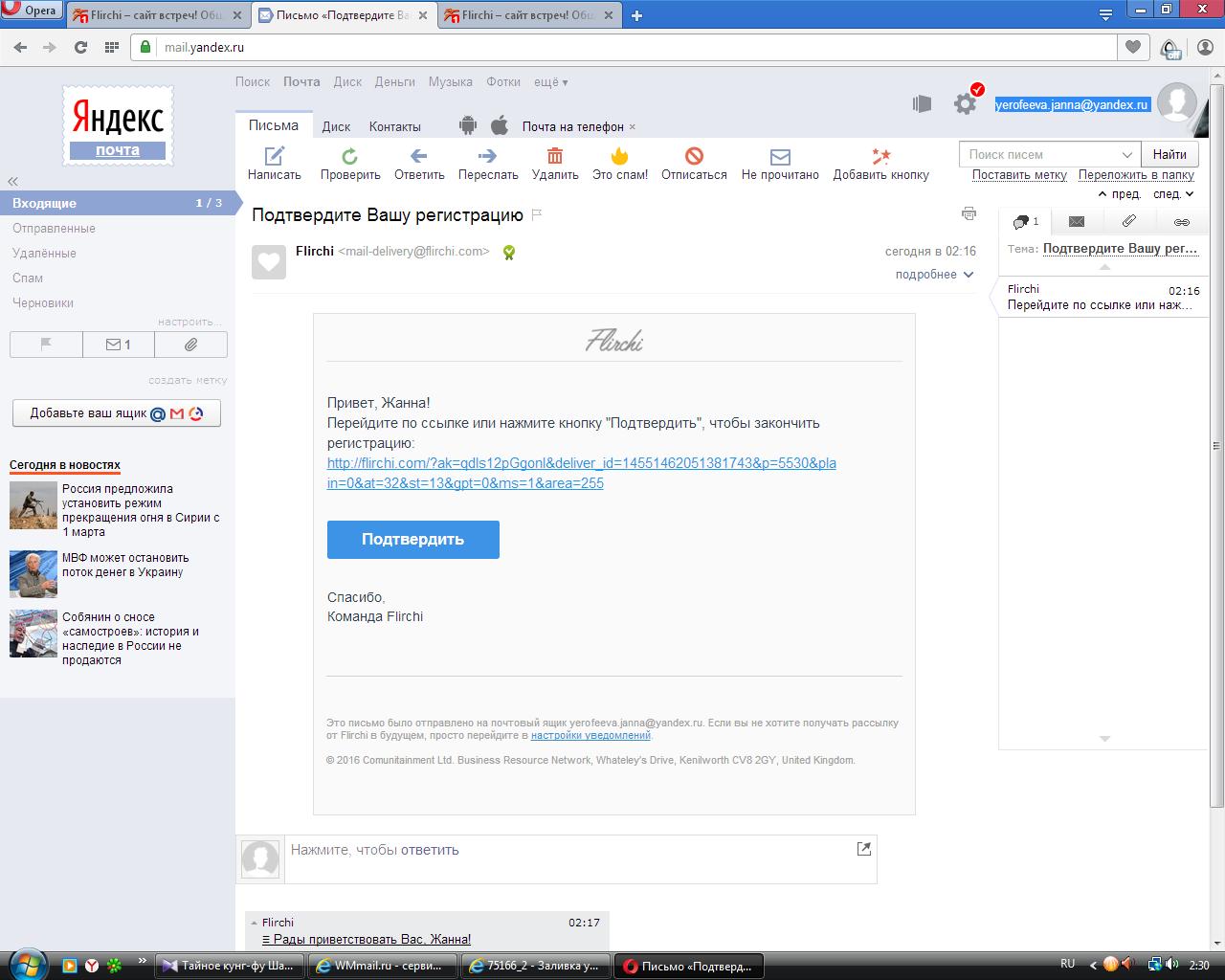Mark the letter unread (Не прочитано)
Screen dimensions: 1225x980
(780, 156)
